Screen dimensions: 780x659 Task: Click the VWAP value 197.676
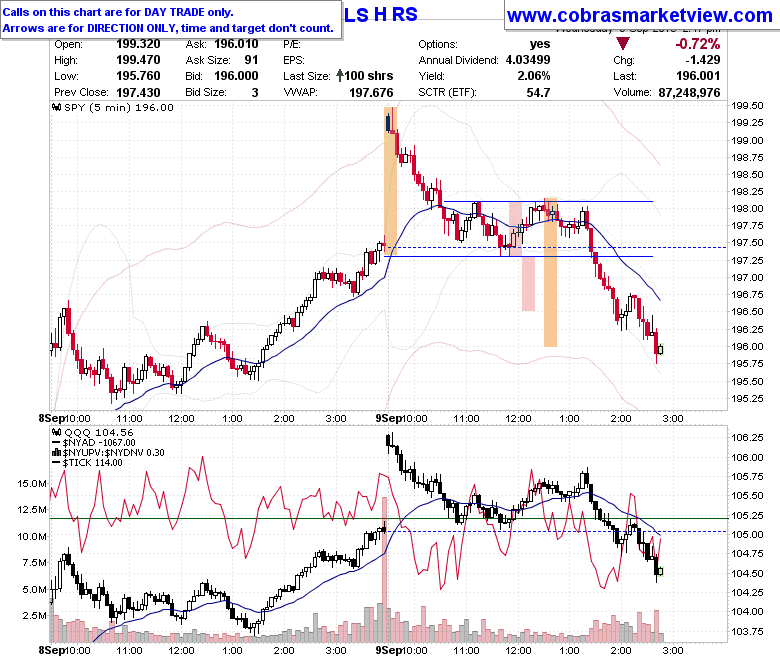(x=371, y=93)
